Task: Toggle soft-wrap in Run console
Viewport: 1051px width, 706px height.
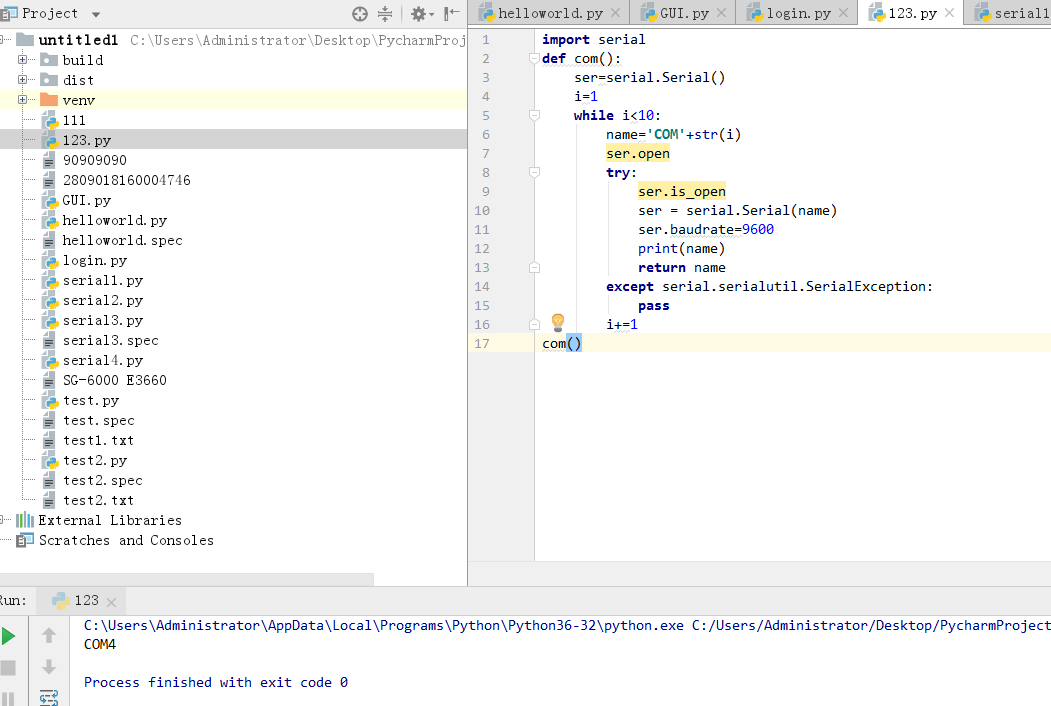Action: tap(48, 697)
